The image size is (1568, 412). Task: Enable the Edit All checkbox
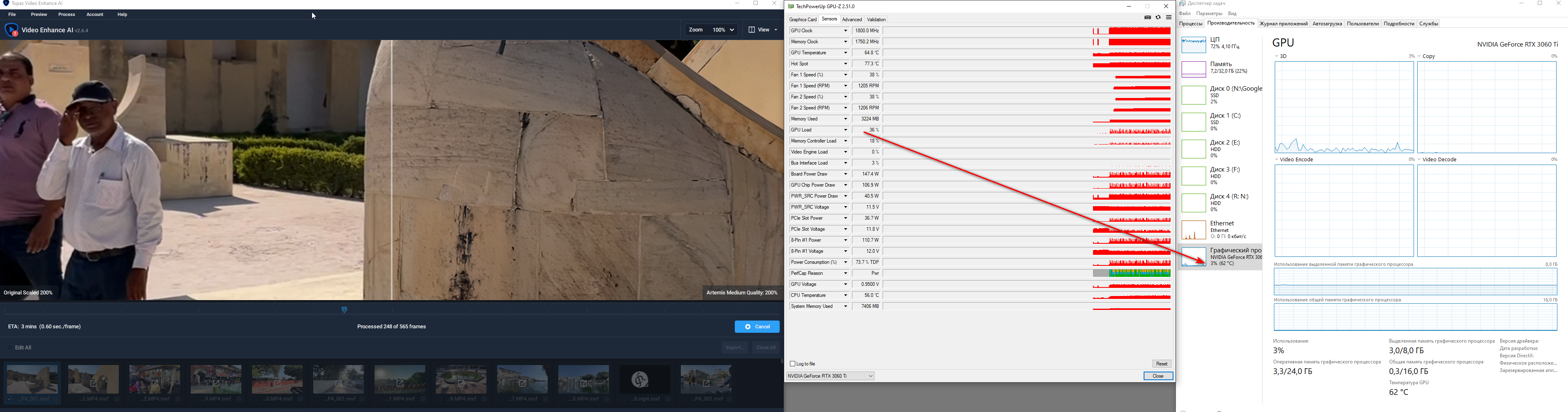click(9, 348)
